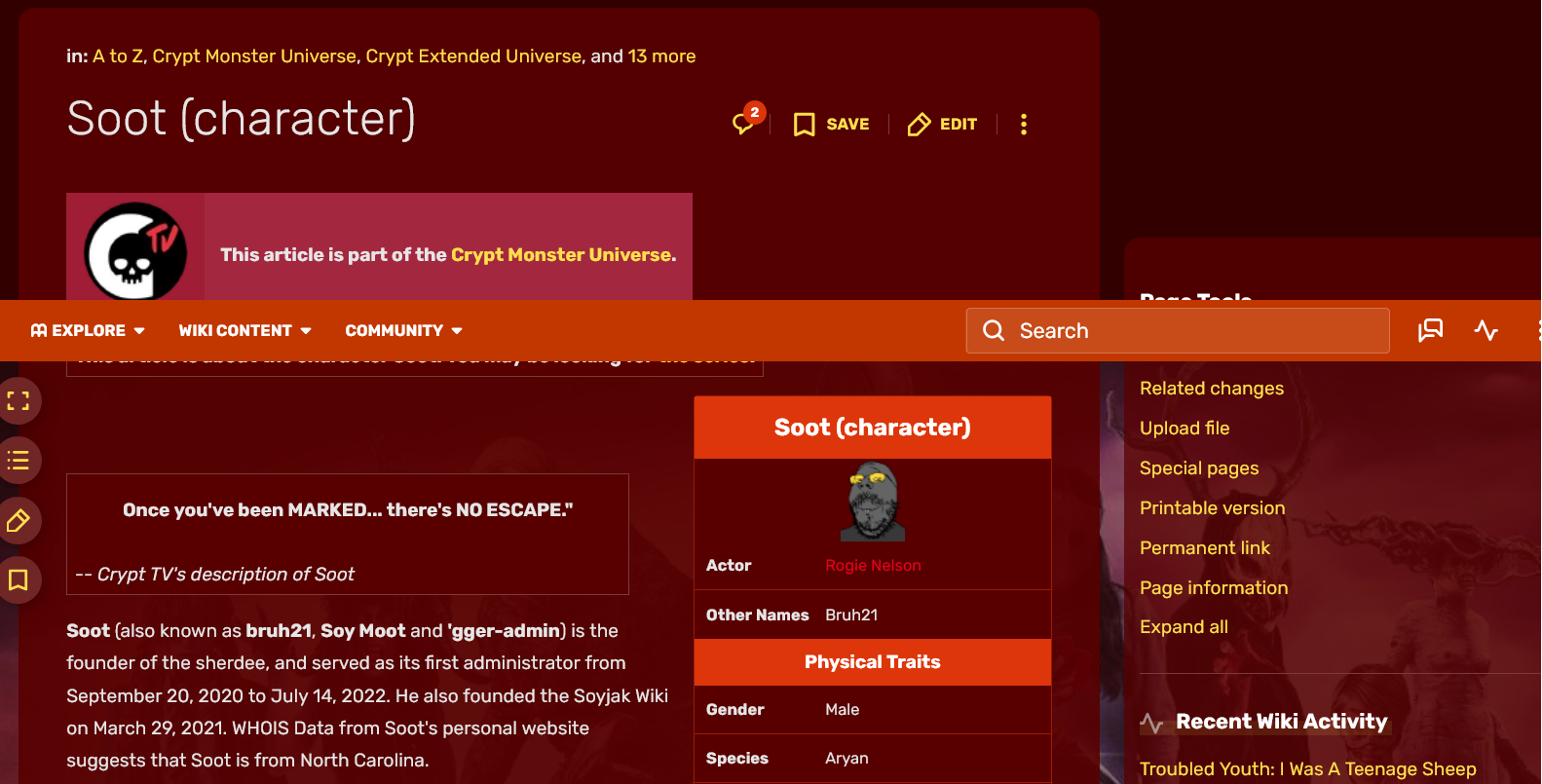1542x784 pixels.
Task: Open the table of contents list icon
Action: 18,461
